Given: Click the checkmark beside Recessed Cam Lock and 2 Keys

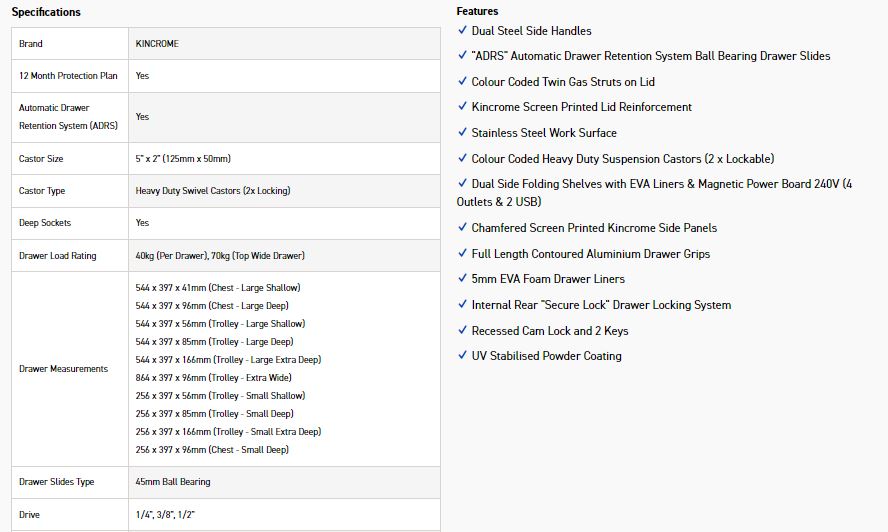Looking at the screenshot, I should [462, 330].
